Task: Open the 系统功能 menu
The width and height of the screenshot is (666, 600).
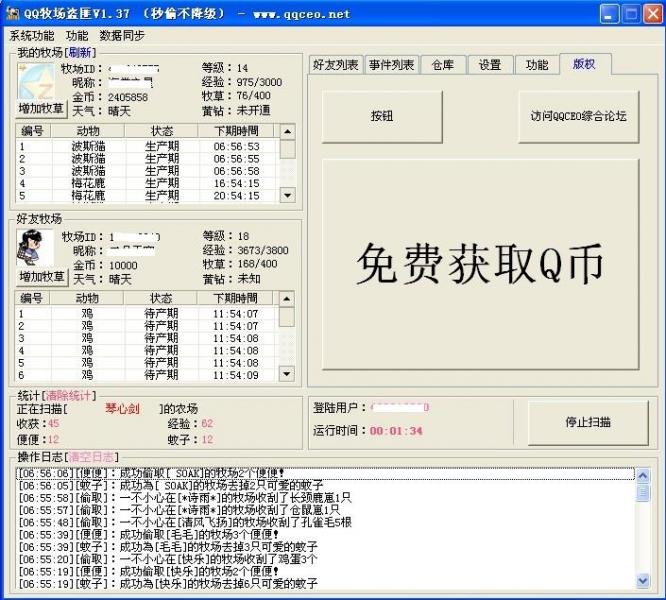Action: [x=32, y=36]
